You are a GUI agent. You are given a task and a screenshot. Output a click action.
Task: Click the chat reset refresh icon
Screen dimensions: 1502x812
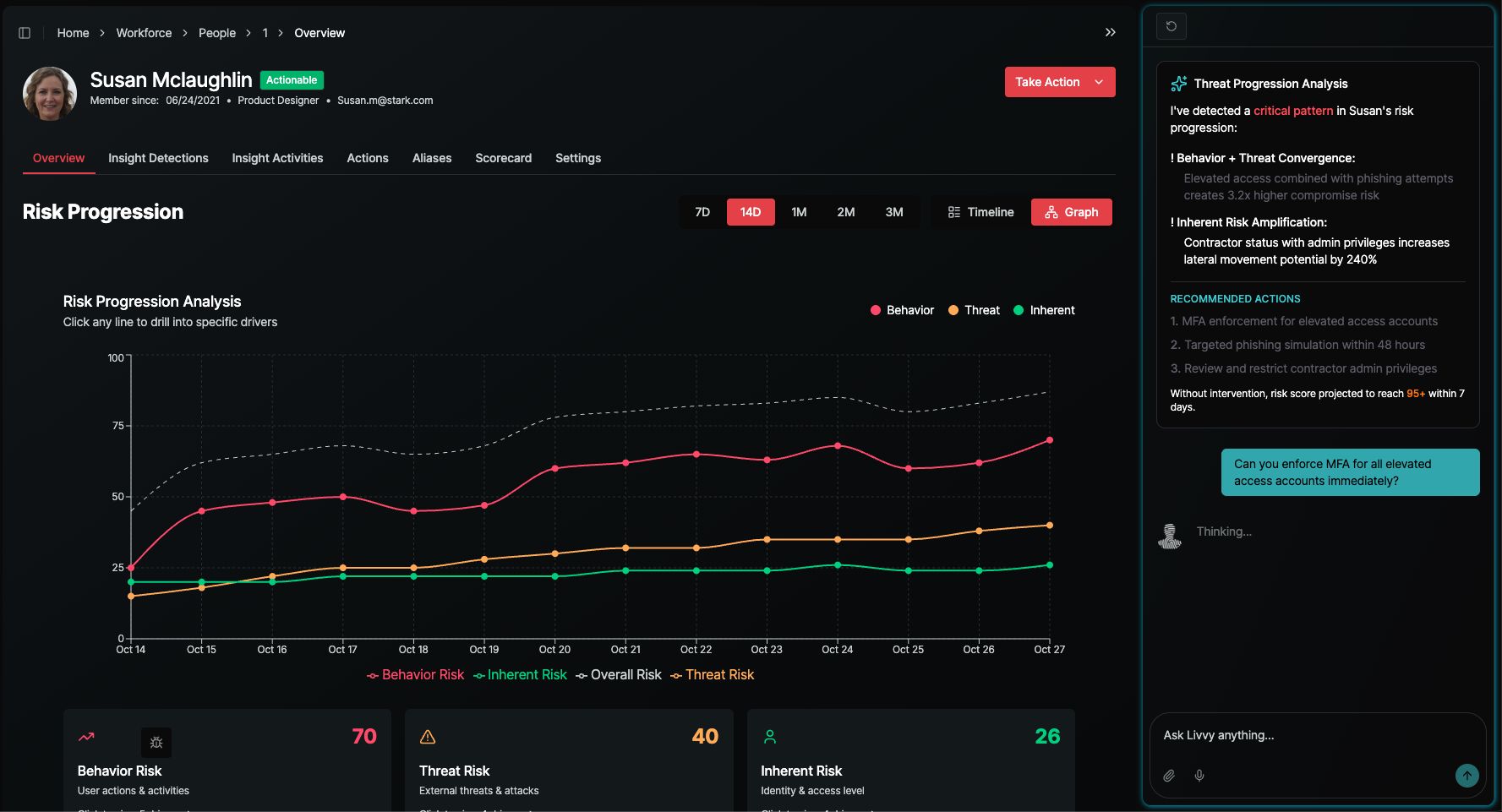tap(1171, 26)
